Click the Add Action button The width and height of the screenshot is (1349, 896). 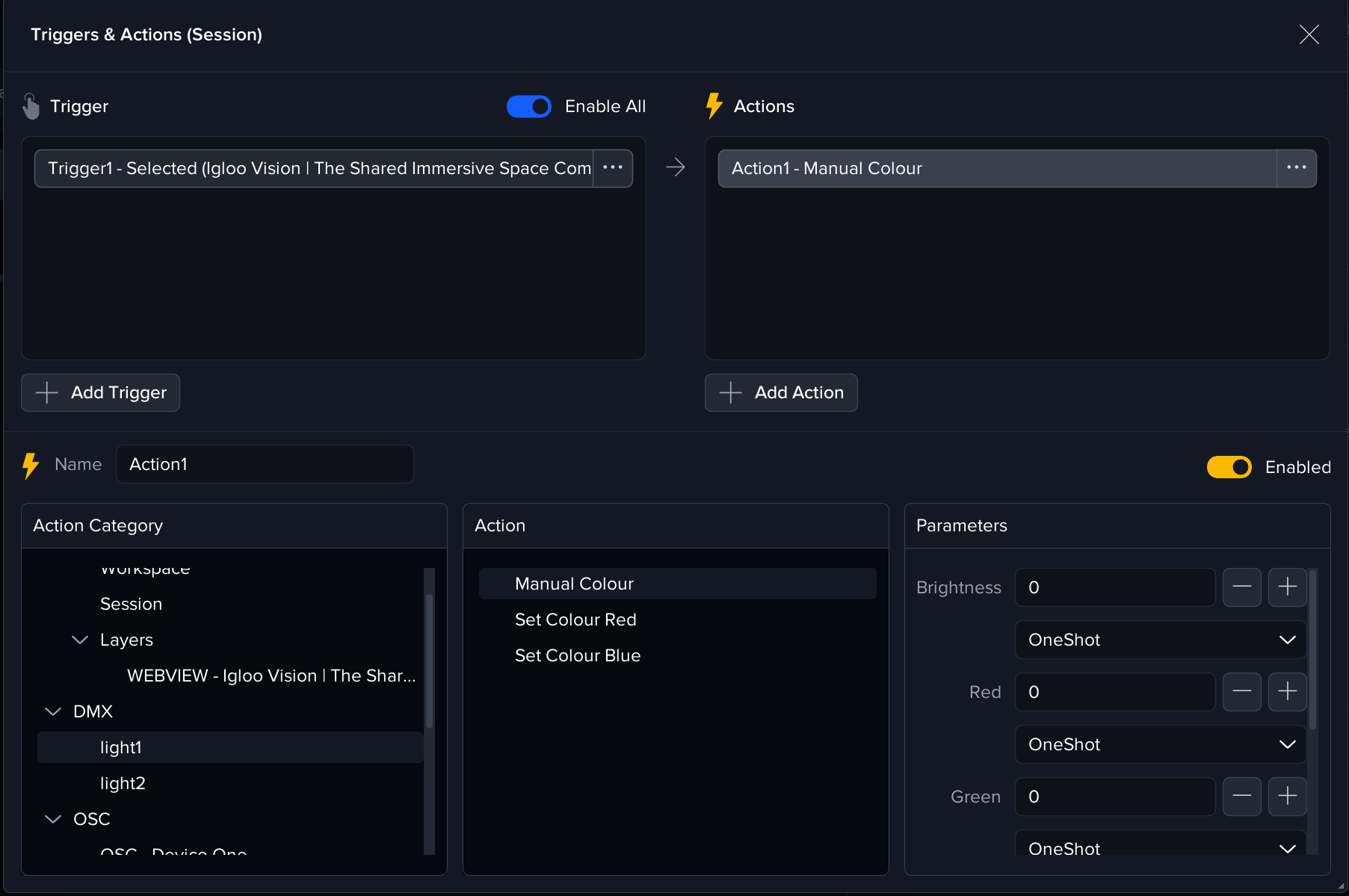tap(781, 392)
